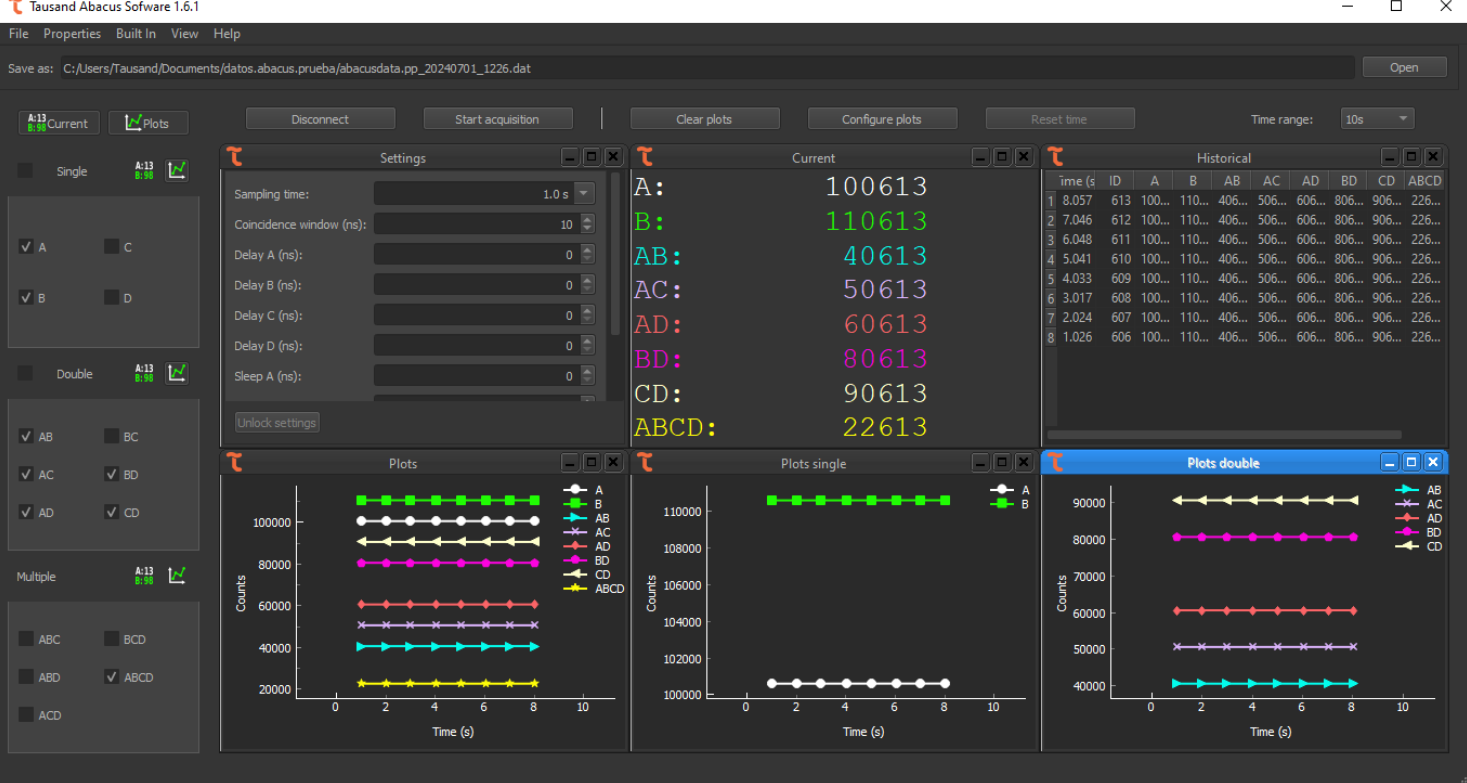The width and height of the screenshot is (1467, 783).
Task: Click the plot icon beside Double
Action: [x=177, y=373]
